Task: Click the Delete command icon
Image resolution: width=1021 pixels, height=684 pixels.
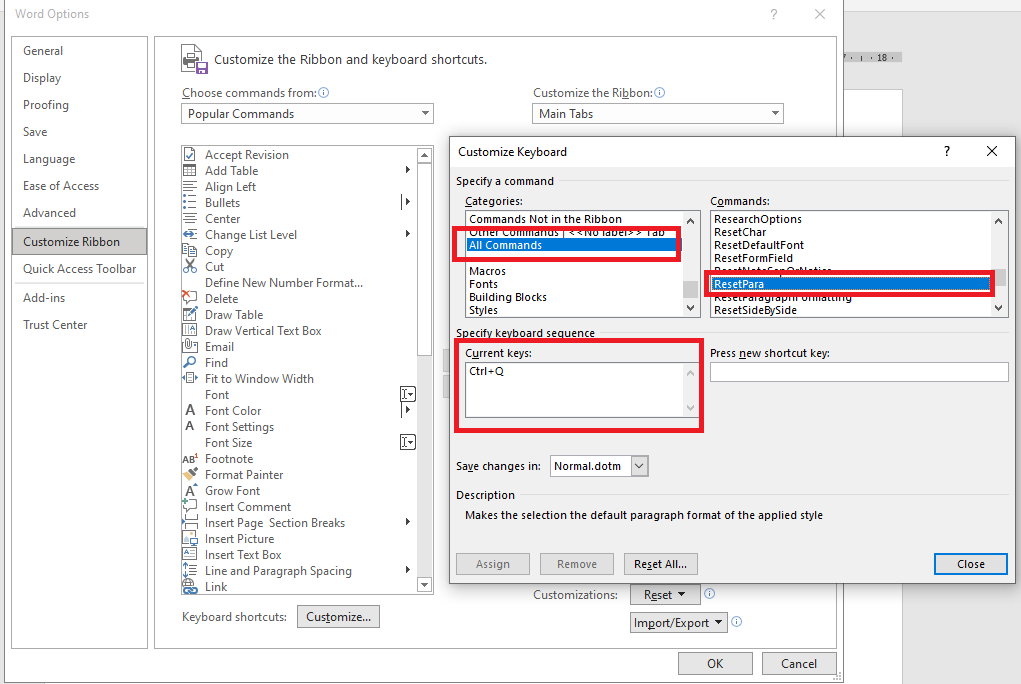Action: click(189, 298)
